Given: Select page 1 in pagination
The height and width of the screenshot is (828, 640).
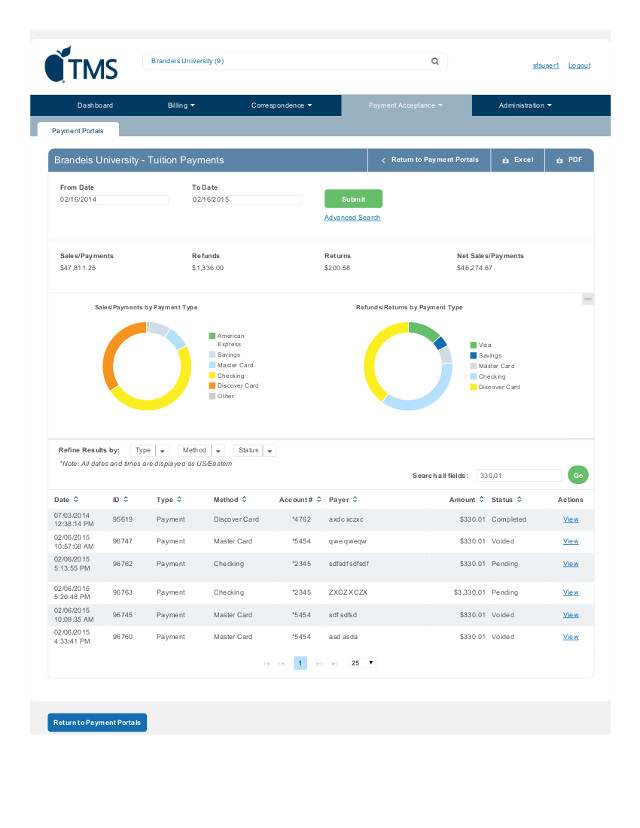Looking at the screenshot, I should tap(300, 663).
